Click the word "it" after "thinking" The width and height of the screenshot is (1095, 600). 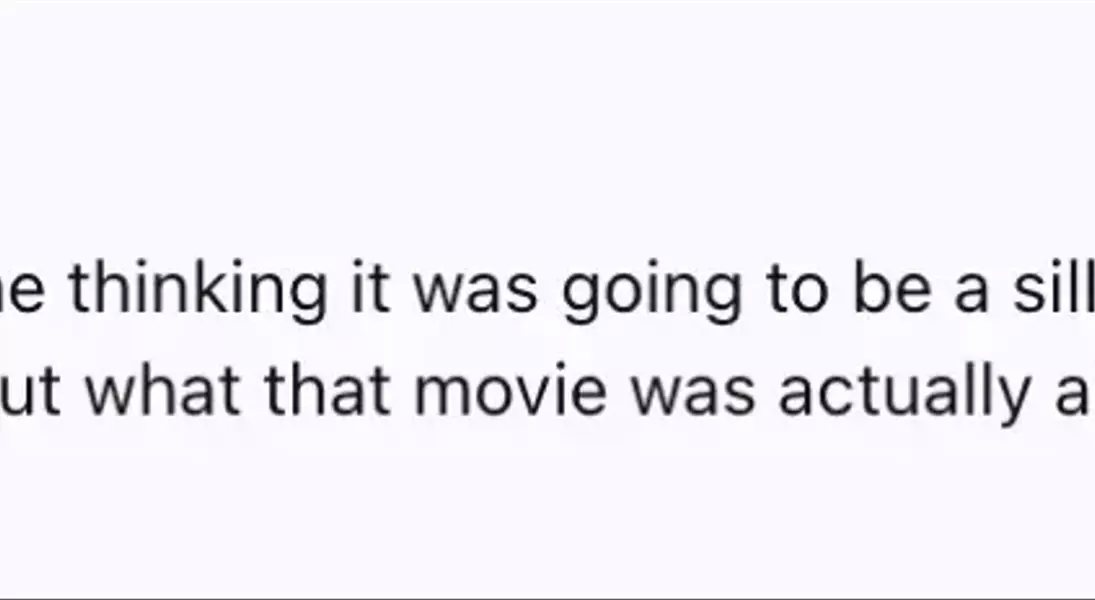[369, 288]
